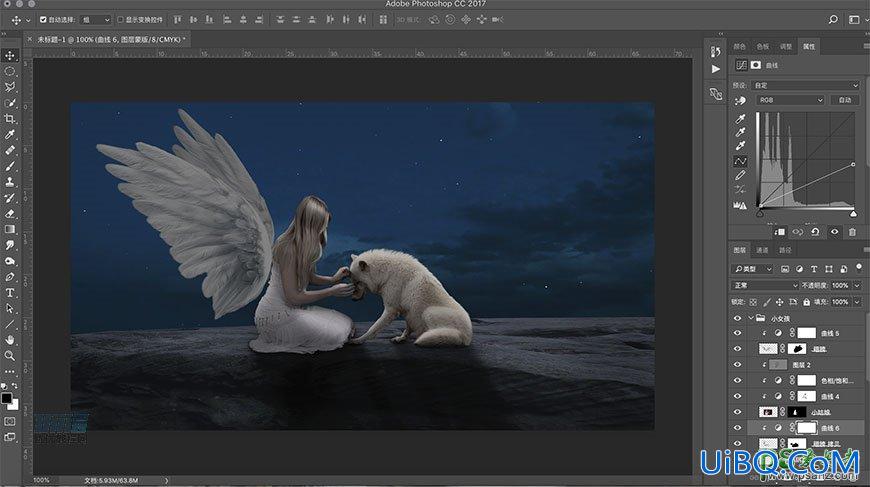Viewport: 870px width, 487px height.
Task: Open the Opacity slider dropdown arrow
Action: (857, 285)
